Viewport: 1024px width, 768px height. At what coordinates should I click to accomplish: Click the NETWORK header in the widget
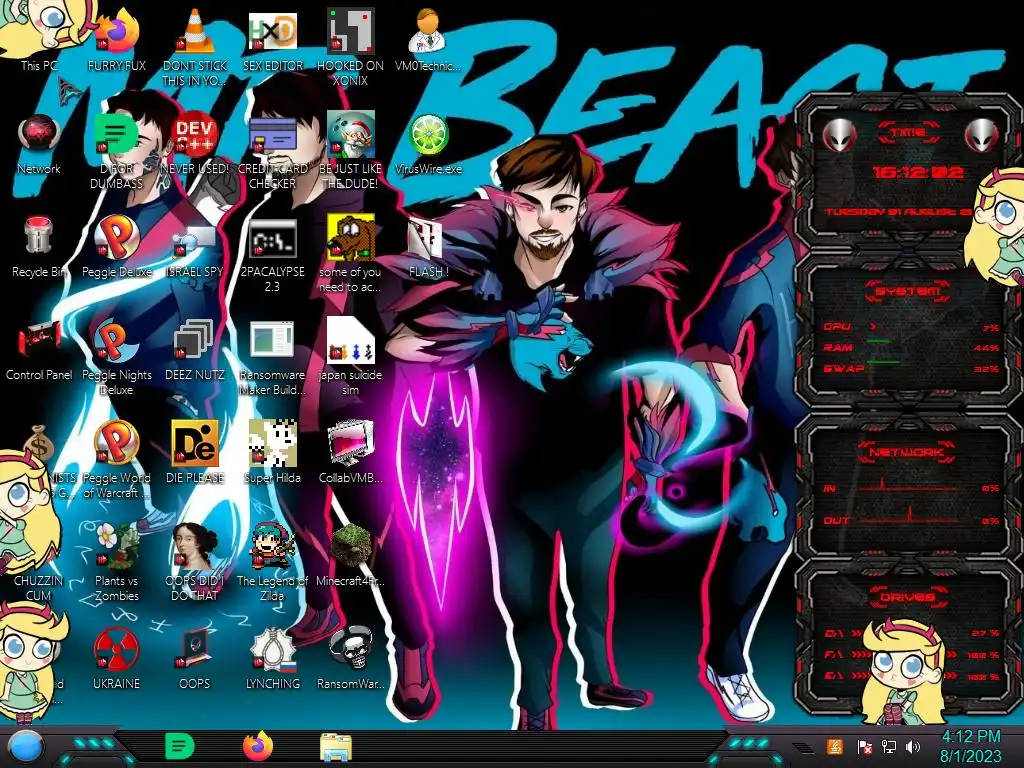point(908,451)
